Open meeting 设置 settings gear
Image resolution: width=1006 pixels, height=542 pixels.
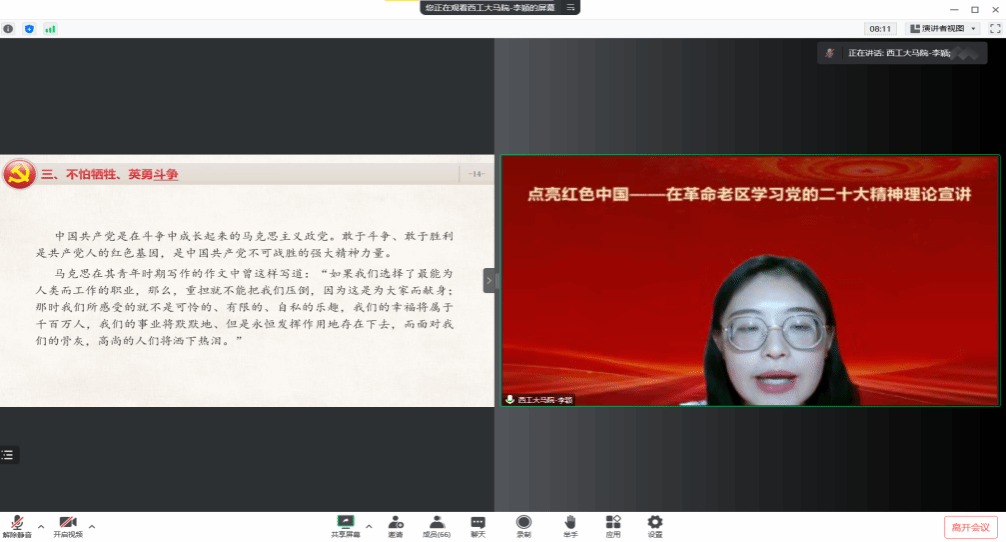pos(655,525)
